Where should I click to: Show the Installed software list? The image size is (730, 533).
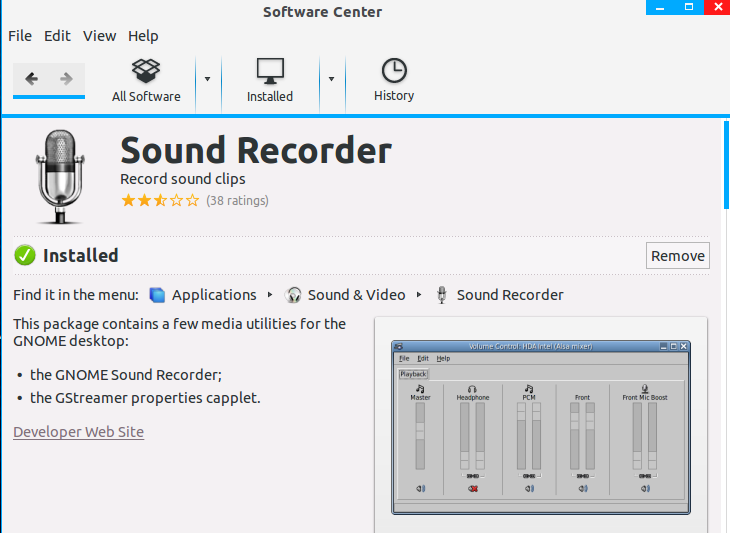click(x=270, y=80)
